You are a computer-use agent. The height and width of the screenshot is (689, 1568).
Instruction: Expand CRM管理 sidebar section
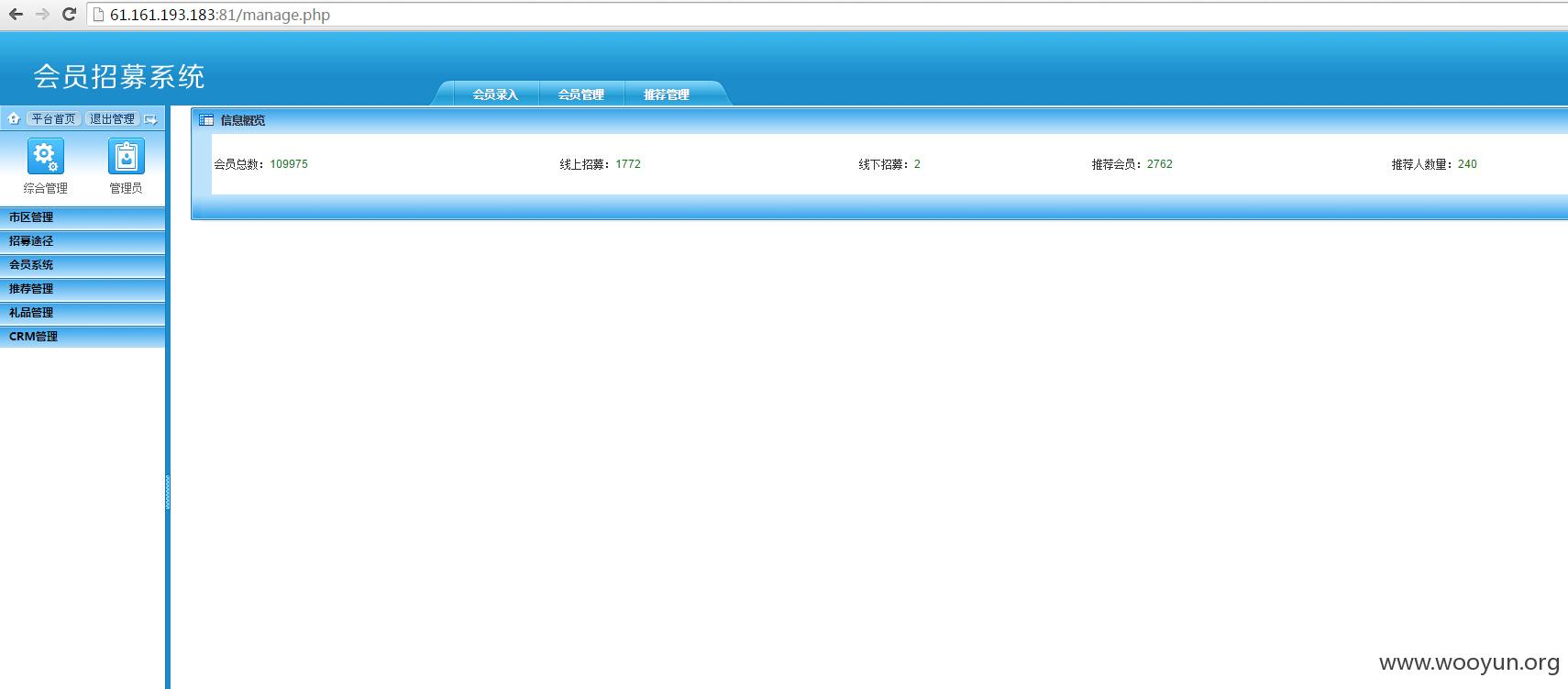point(83,337)
